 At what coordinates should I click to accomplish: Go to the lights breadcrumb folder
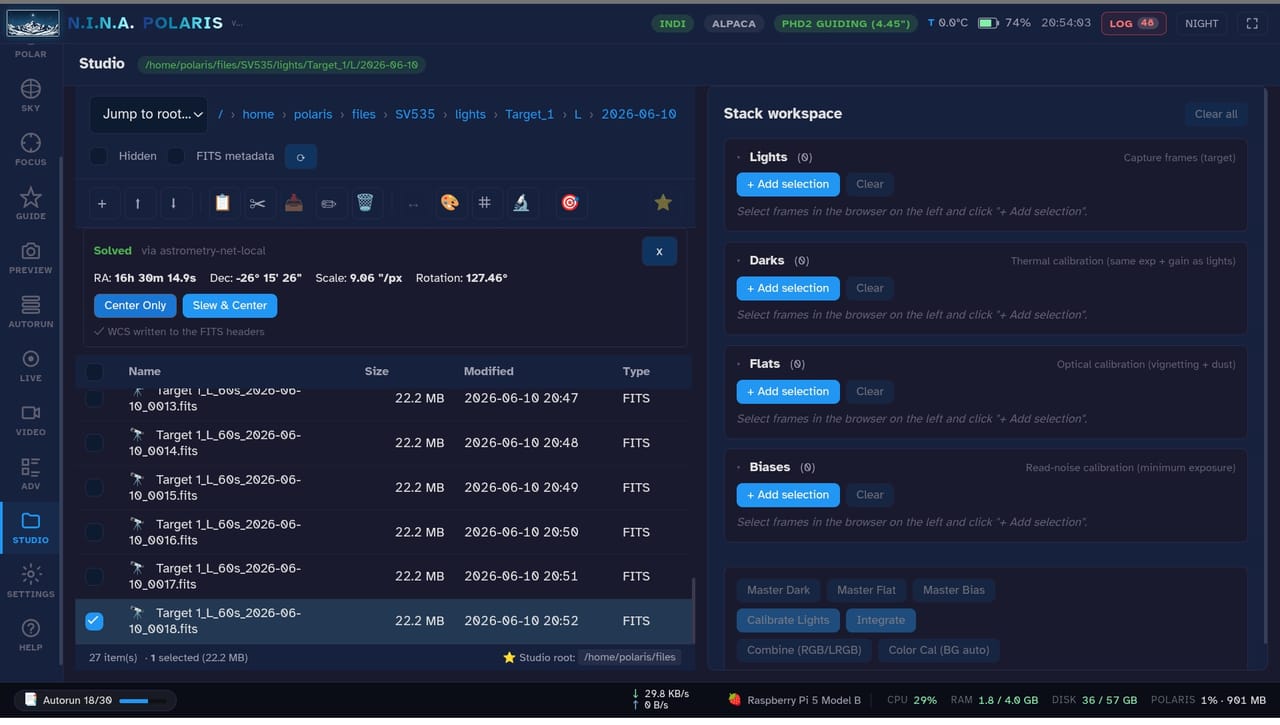(470, 114)
